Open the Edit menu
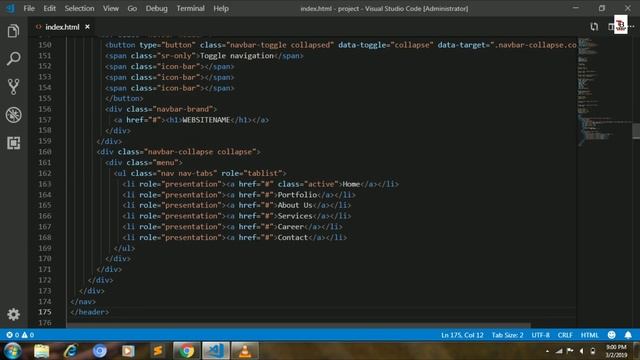The image size is (640, 360). [x=49, y=8]
